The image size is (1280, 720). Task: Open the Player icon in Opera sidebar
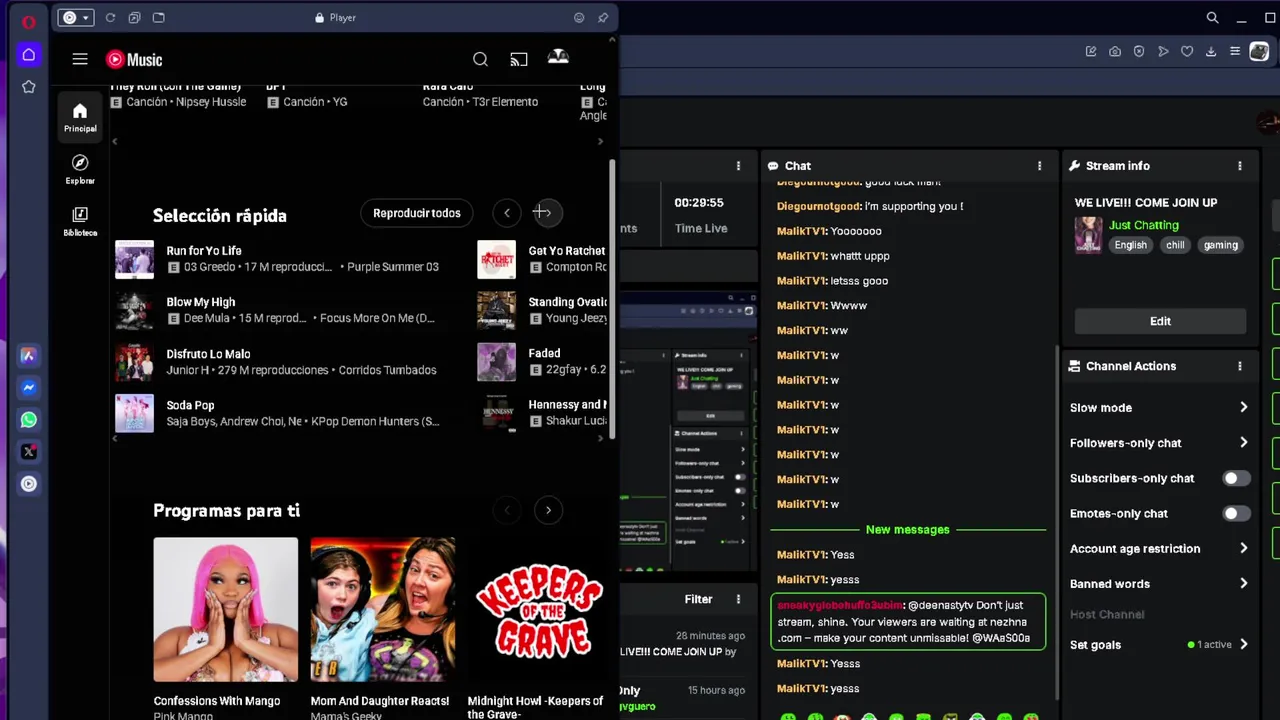[x=28, y=484]
